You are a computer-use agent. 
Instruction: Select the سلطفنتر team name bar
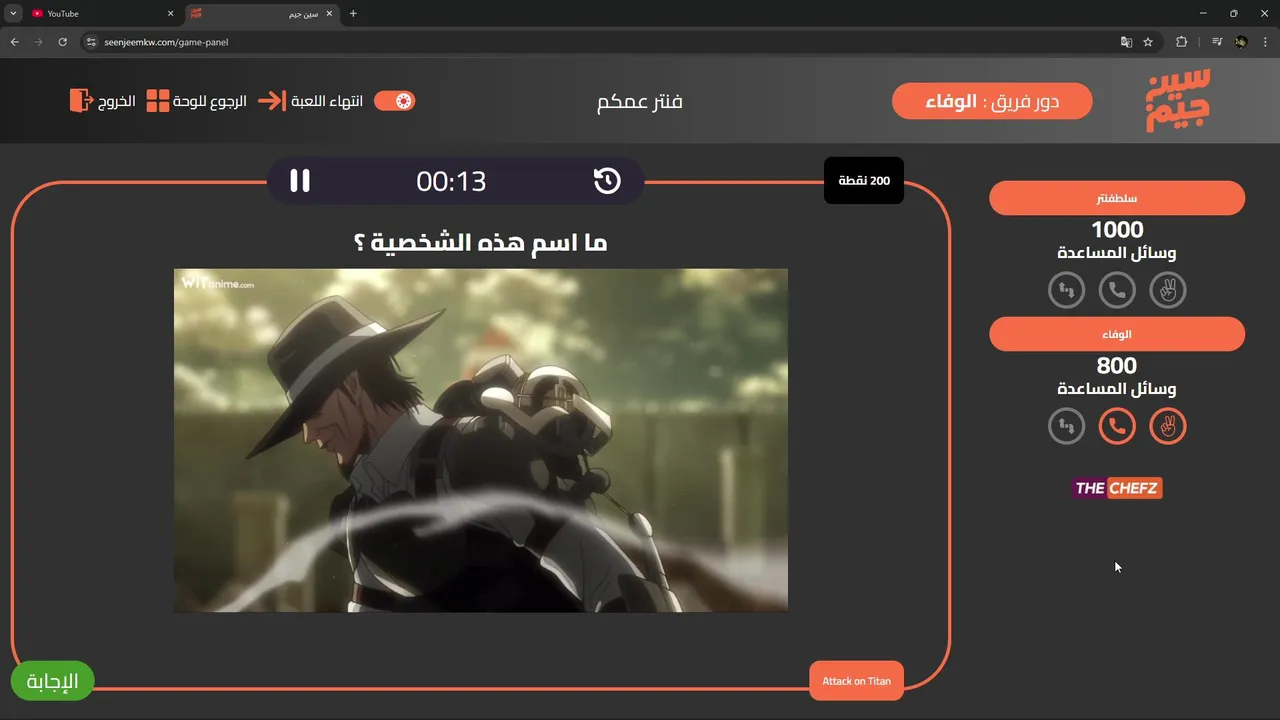1117,198
